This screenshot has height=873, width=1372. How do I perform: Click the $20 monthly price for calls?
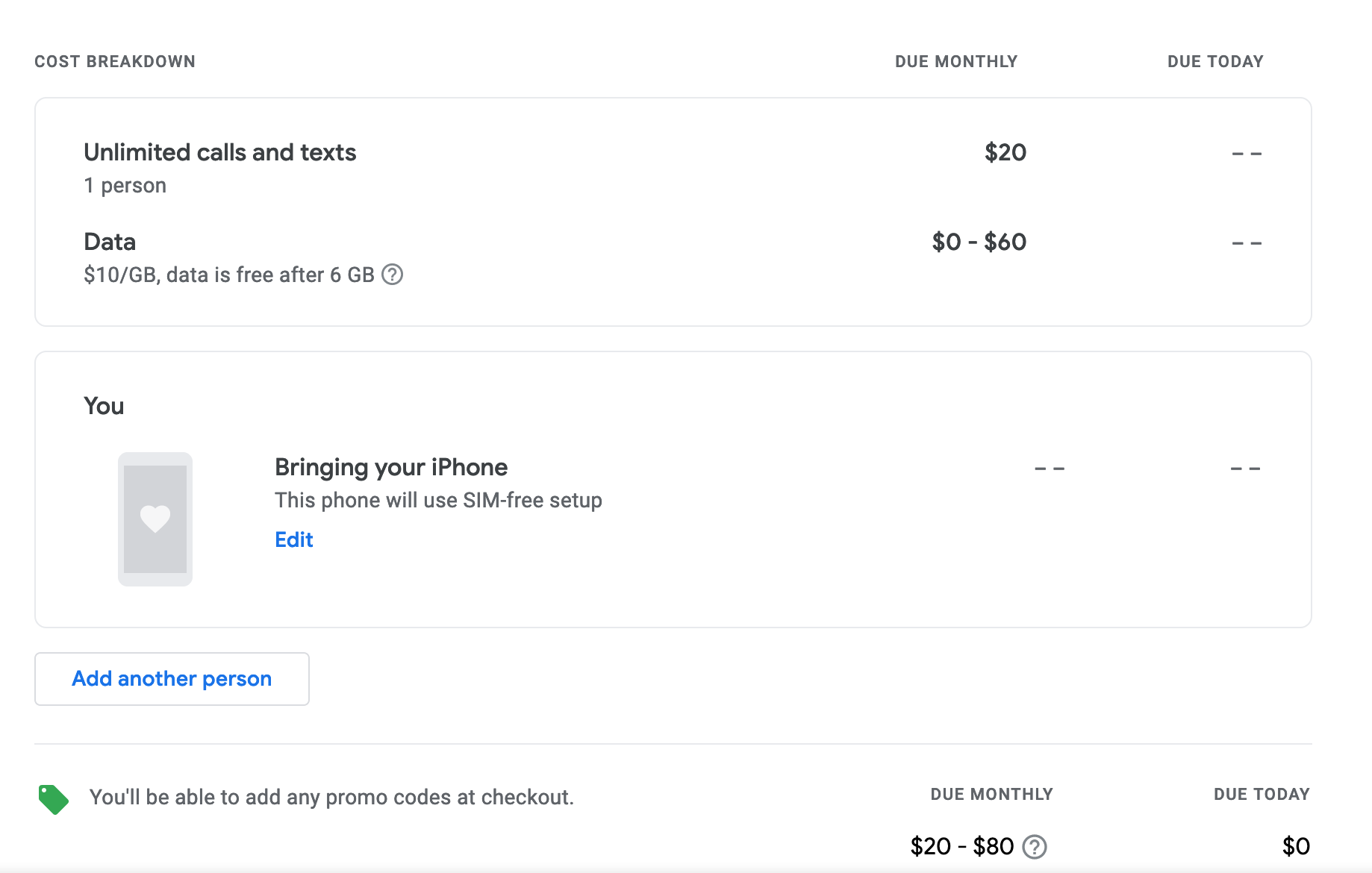pyautogui.click(x=1005, y=152)
